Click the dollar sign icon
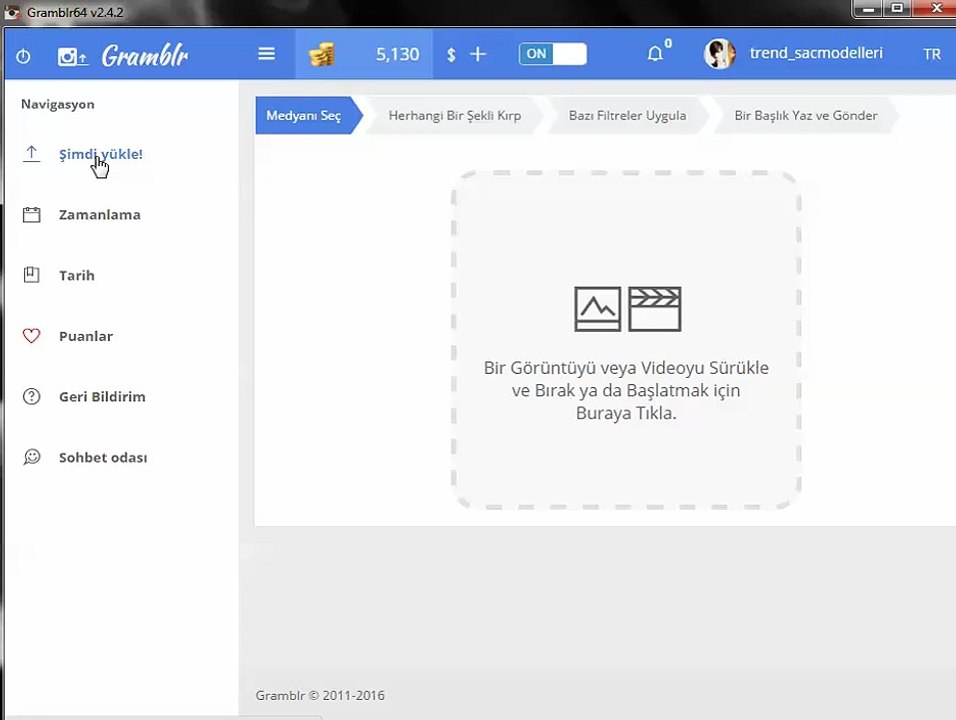This screenshot has height=720, width=956. [x=451, y=55]
